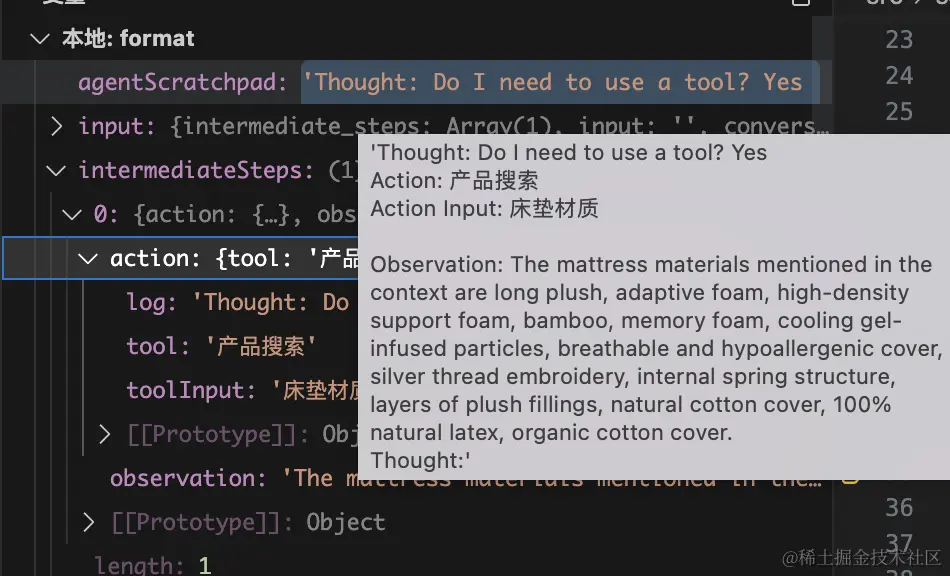Click editor gutter line number 24
Screen dimensions: 950x576
(899, 75)
